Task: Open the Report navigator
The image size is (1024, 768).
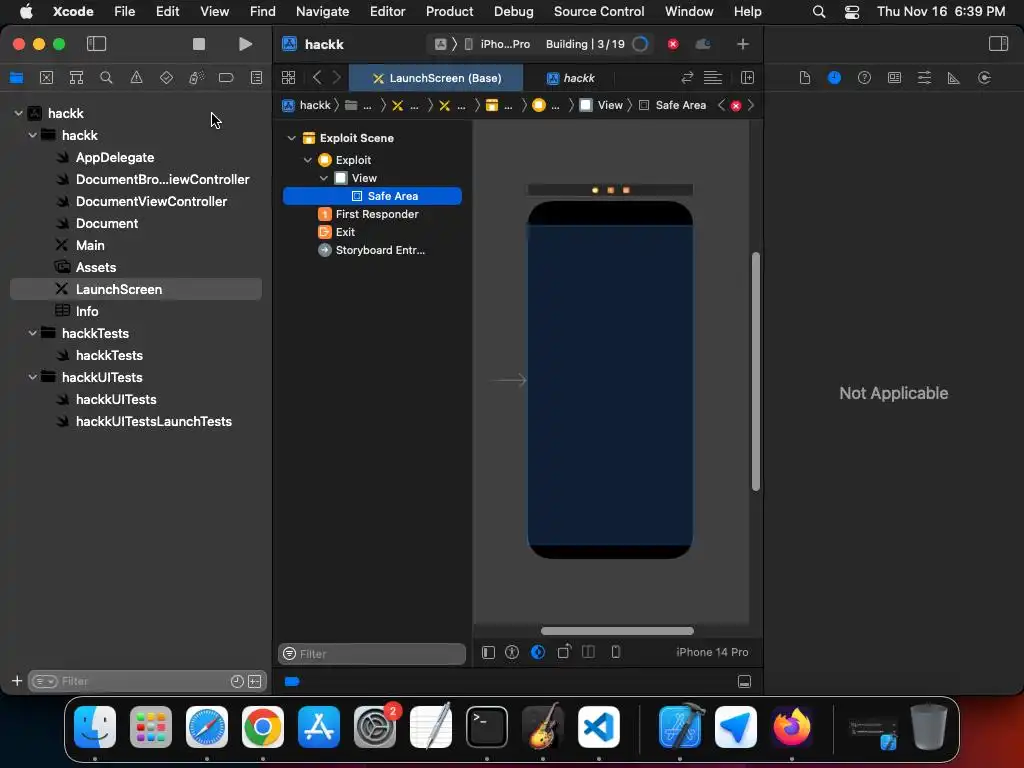Action: pos(257,78)
